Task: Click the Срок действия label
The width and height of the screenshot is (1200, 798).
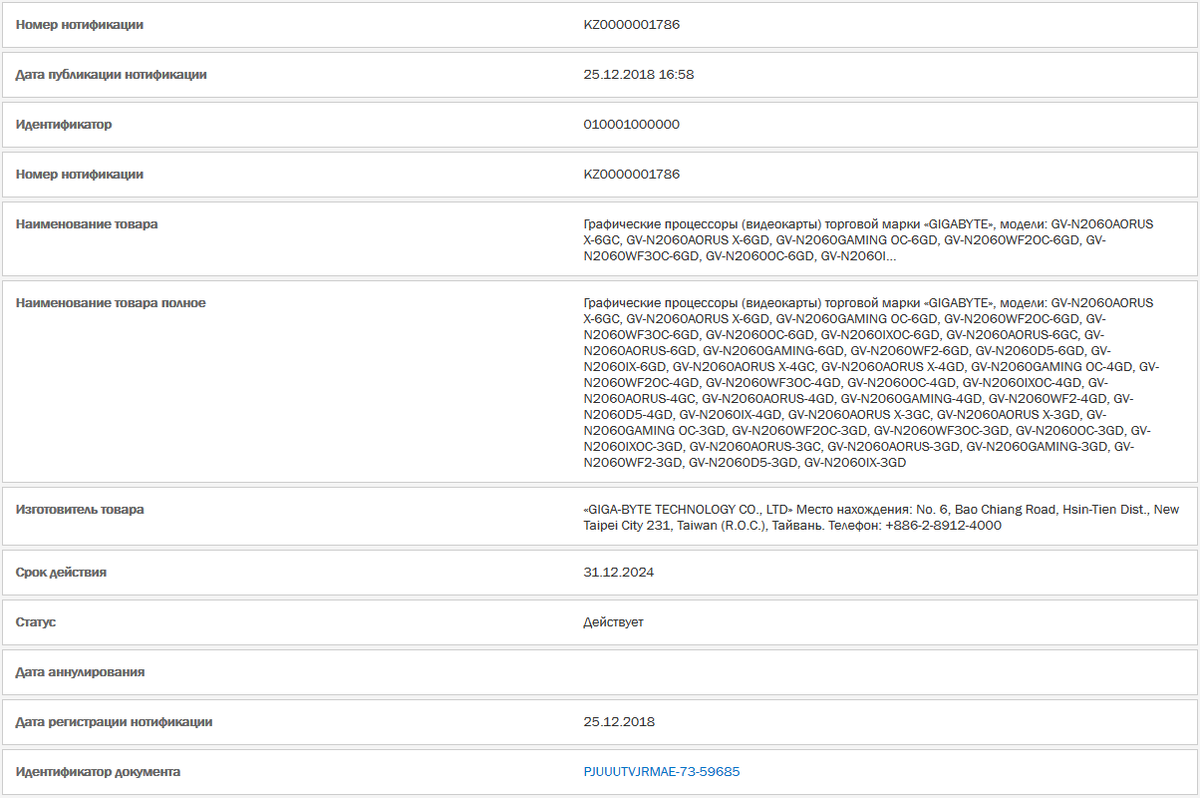Action: (61, 573)
